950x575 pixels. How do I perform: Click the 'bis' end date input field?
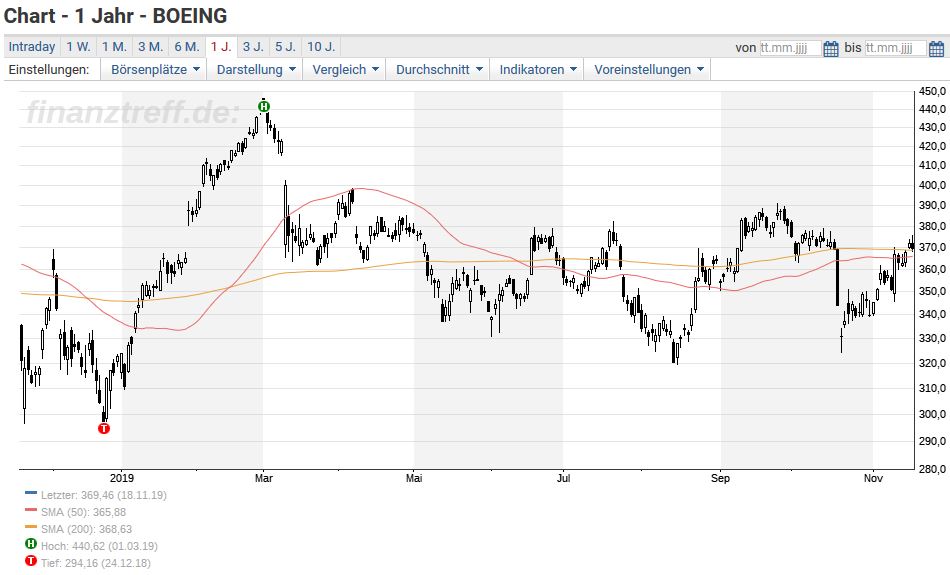895,48
